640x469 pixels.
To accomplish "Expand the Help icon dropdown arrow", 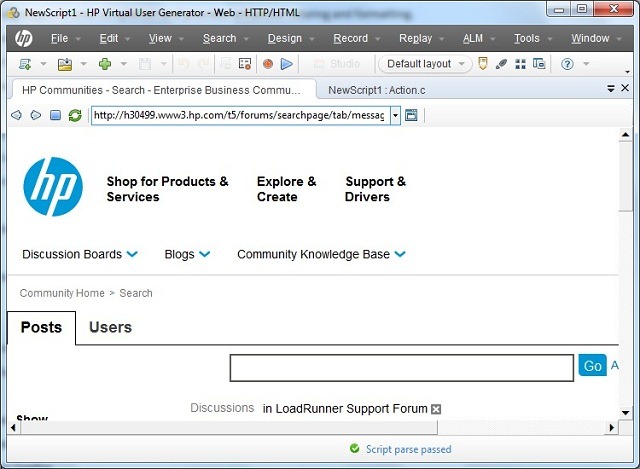I will pos(586,64).
